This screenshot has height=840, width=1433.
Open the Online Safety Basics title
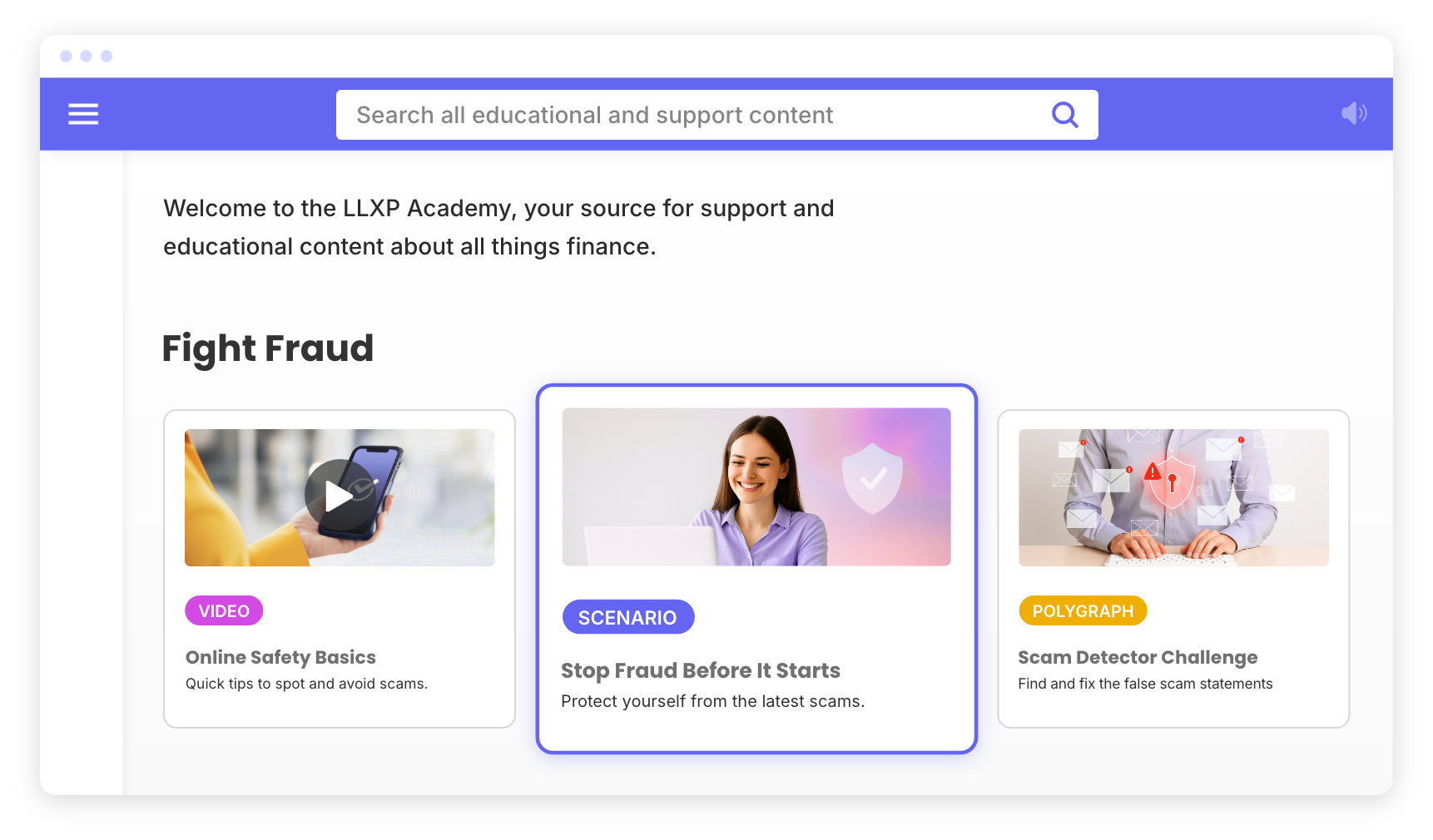click(280, 657)
